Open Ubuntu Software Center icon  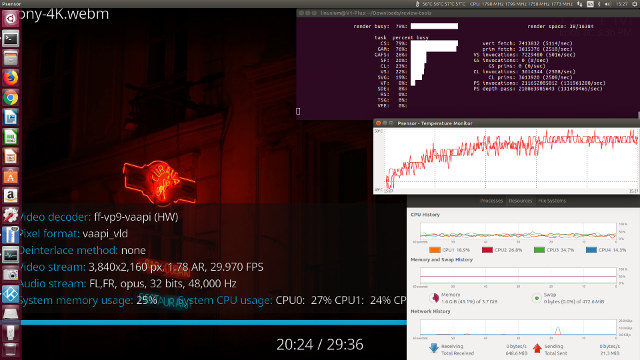pyautogui.click(x=11, y=176)
